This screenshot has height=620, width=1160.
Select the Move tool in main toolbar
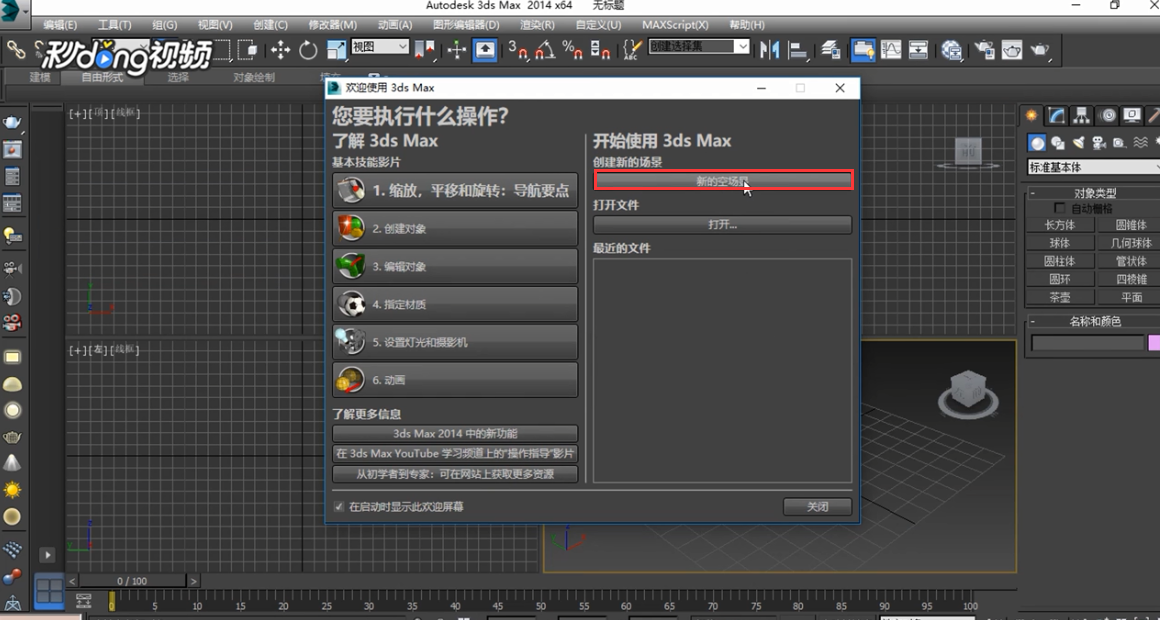pyautogui.click(x=280, y=50)
